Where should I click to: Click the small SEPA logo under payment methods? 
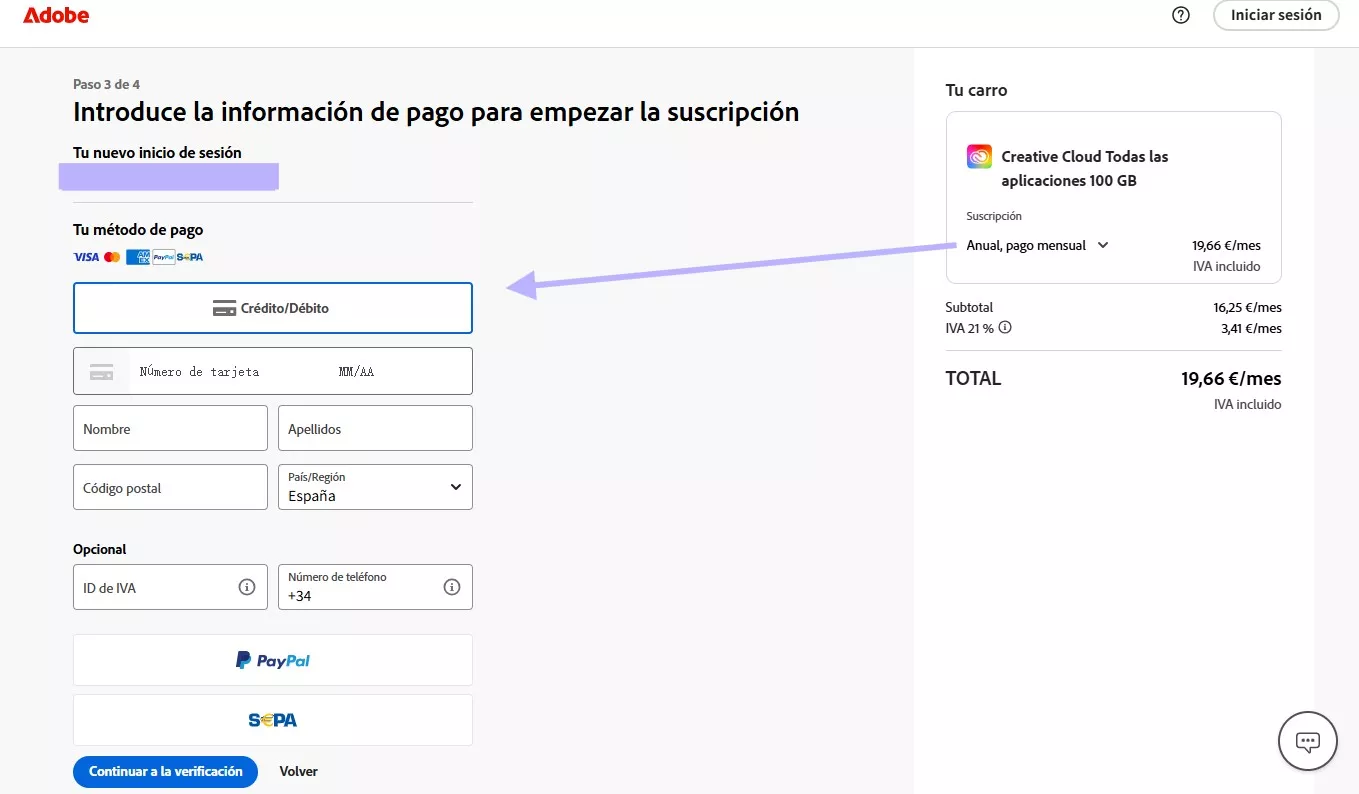(190, 257)
